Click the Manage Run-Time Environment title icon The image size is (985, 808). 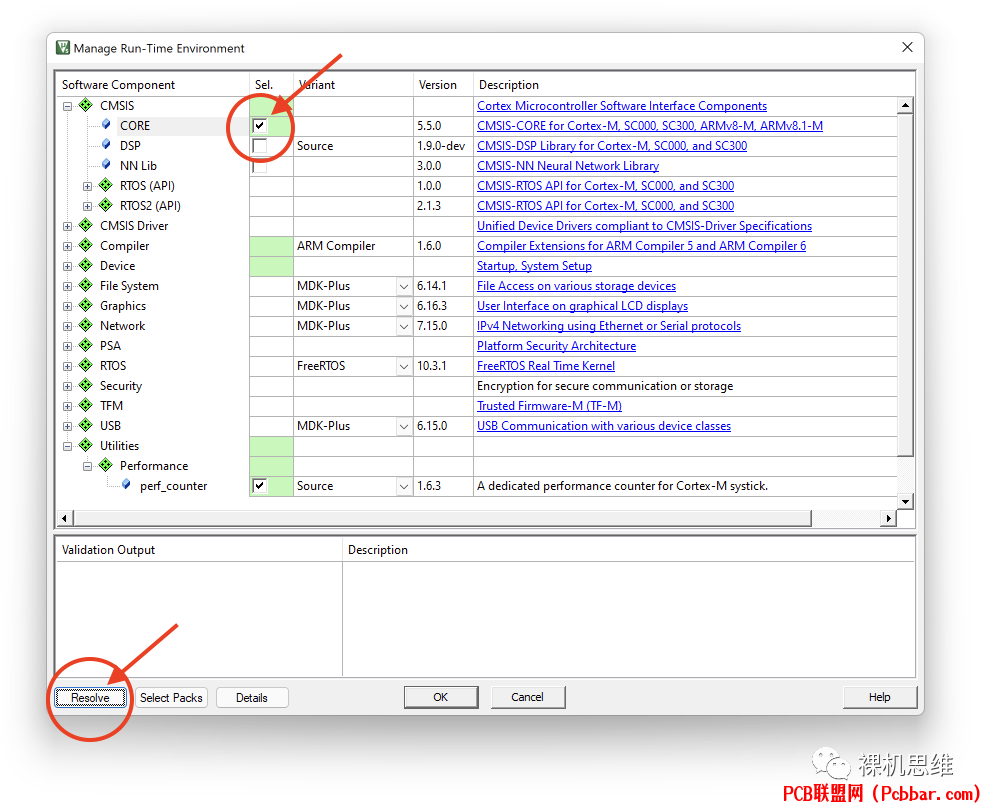pyautogui.click(x=63, y=48)
